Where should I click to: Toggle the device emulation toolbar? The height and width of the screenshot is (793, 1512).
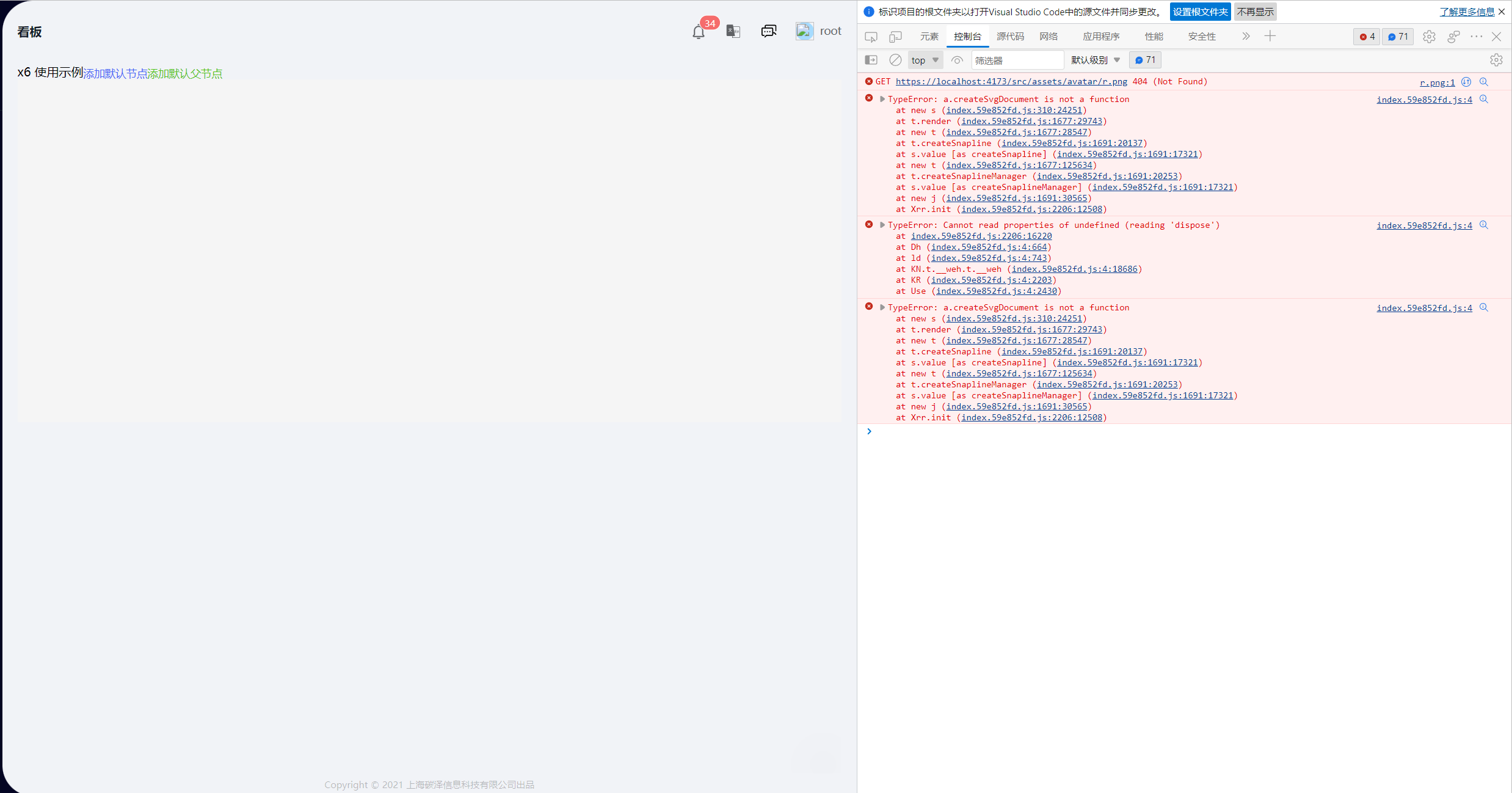tap(896, 36)
